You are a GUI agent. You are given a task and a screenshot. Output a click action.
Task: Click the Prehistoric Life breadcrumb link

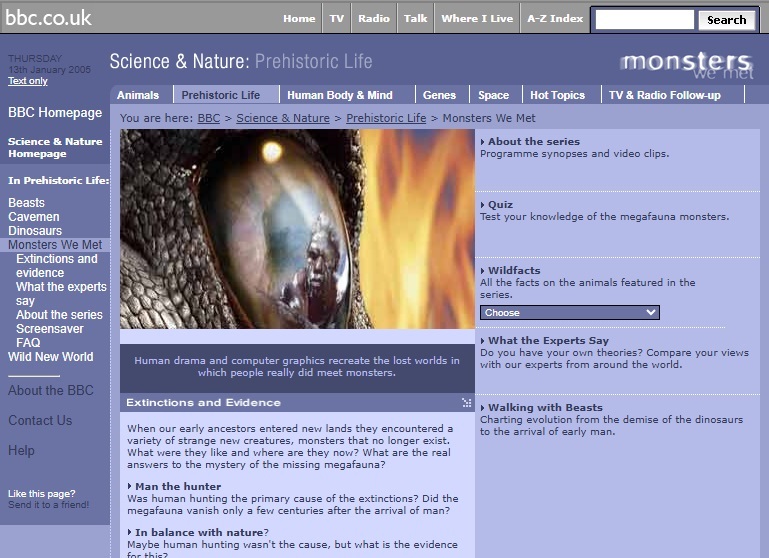(x=386, y=118)
